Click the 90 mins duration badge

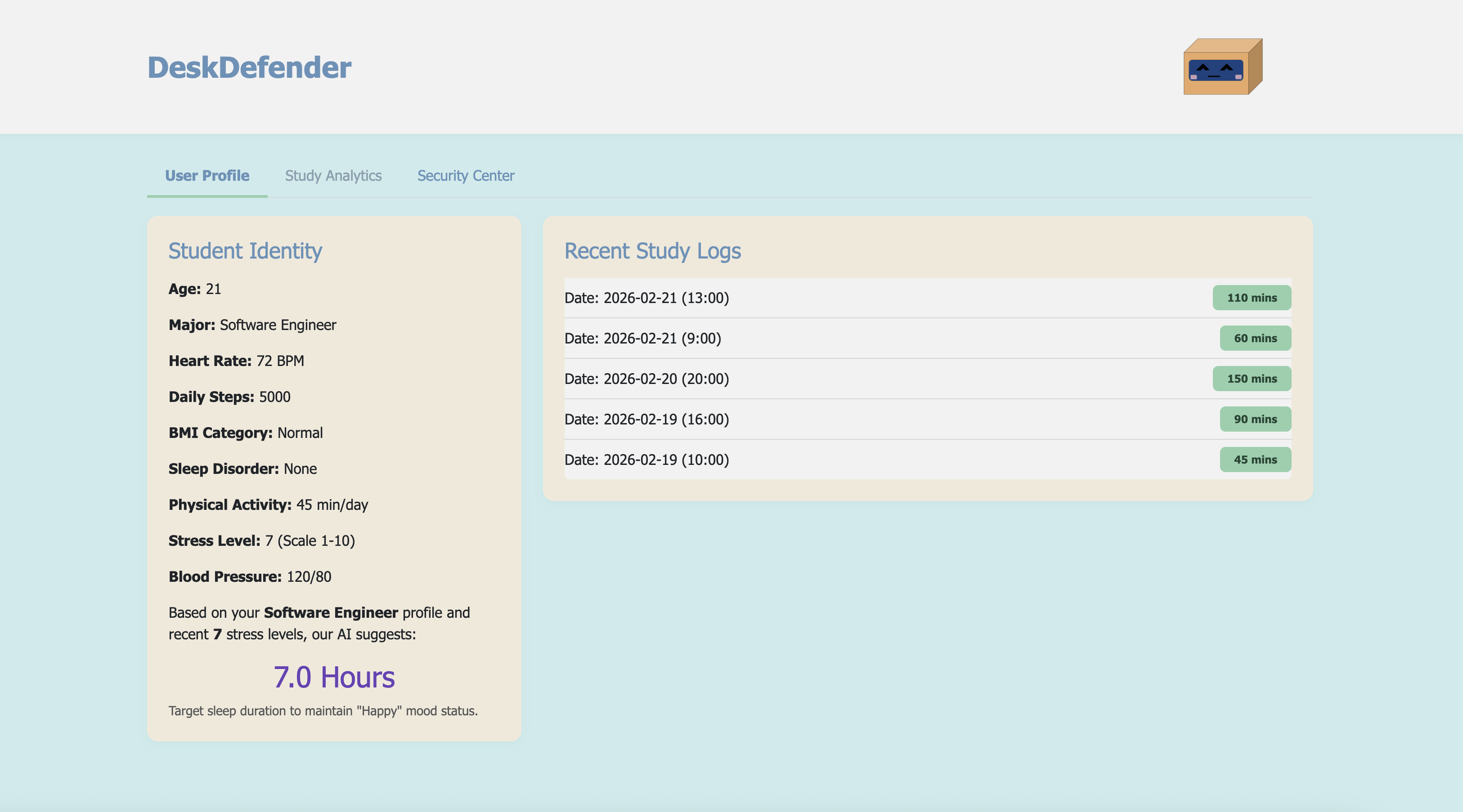(1255, 419)
